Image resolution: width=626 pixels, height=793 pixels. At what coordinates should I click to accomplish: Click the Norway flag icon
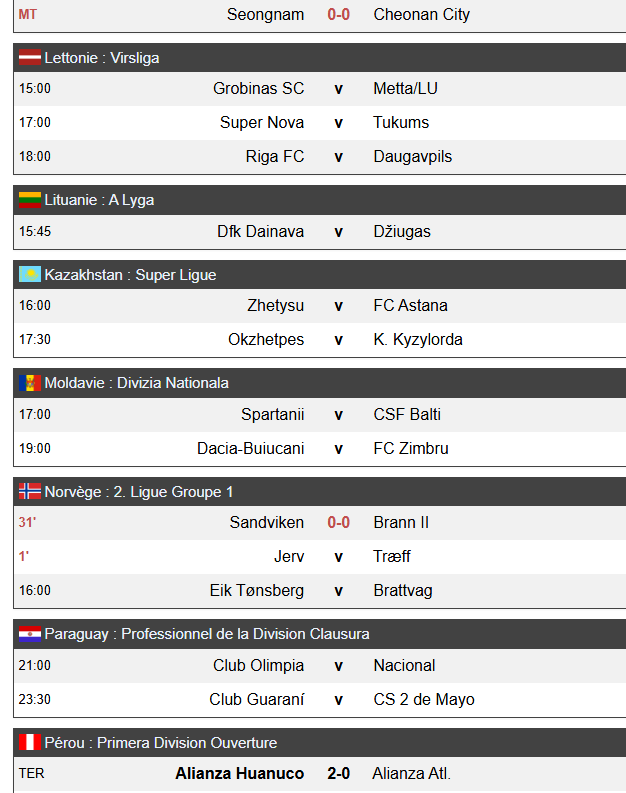[29, 492]
